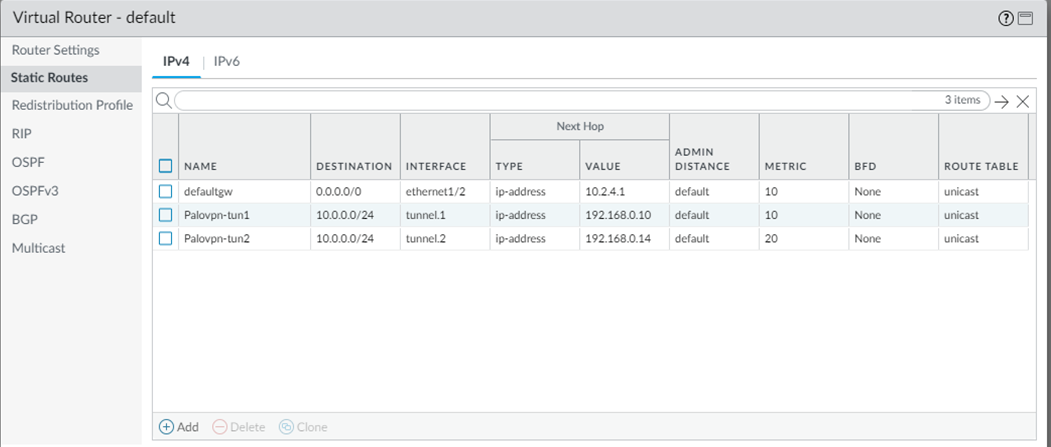
Task: Click the metric 20 cell
Action: pyautogui.click(x=771, y=239)
